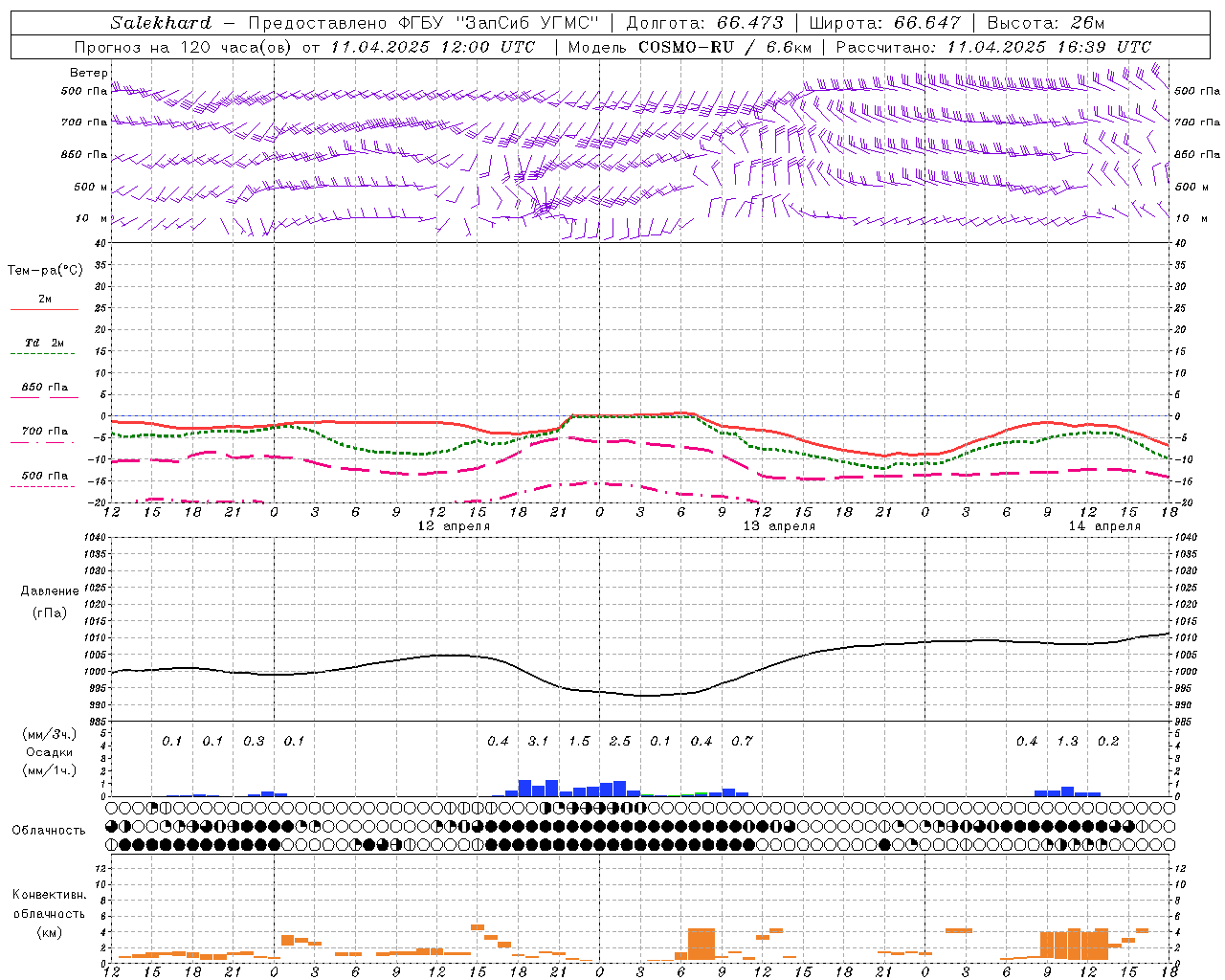Click the precipitation value '0.2'
The image size is (1225, 980).
1108,742
